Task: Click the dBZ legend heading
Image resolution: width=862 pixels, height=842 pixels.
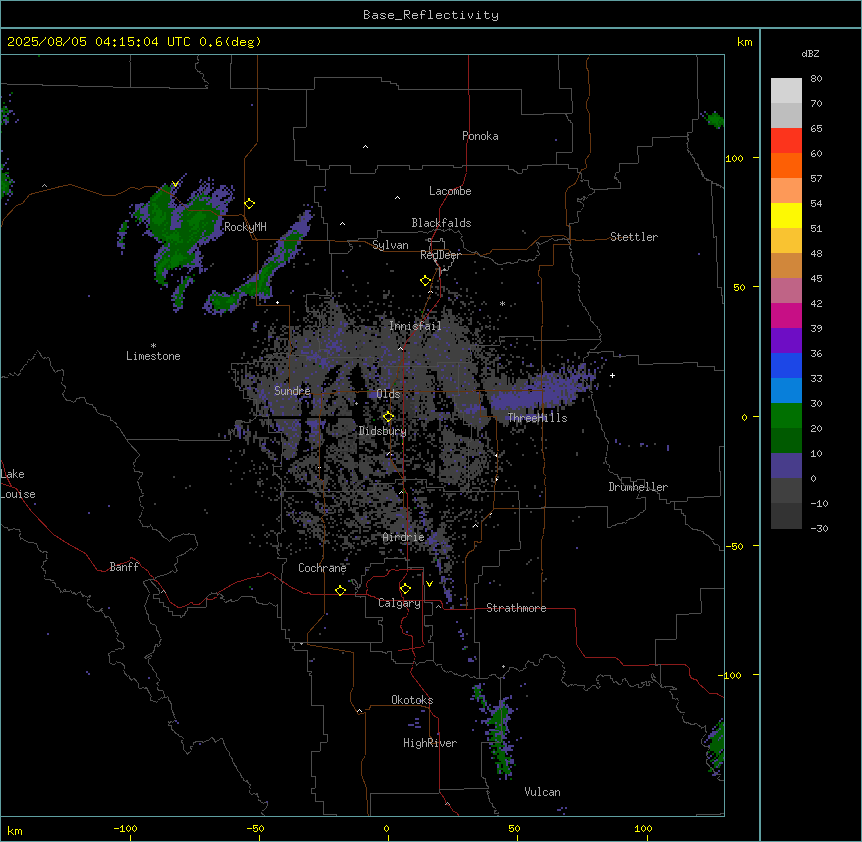Action: 810,53
